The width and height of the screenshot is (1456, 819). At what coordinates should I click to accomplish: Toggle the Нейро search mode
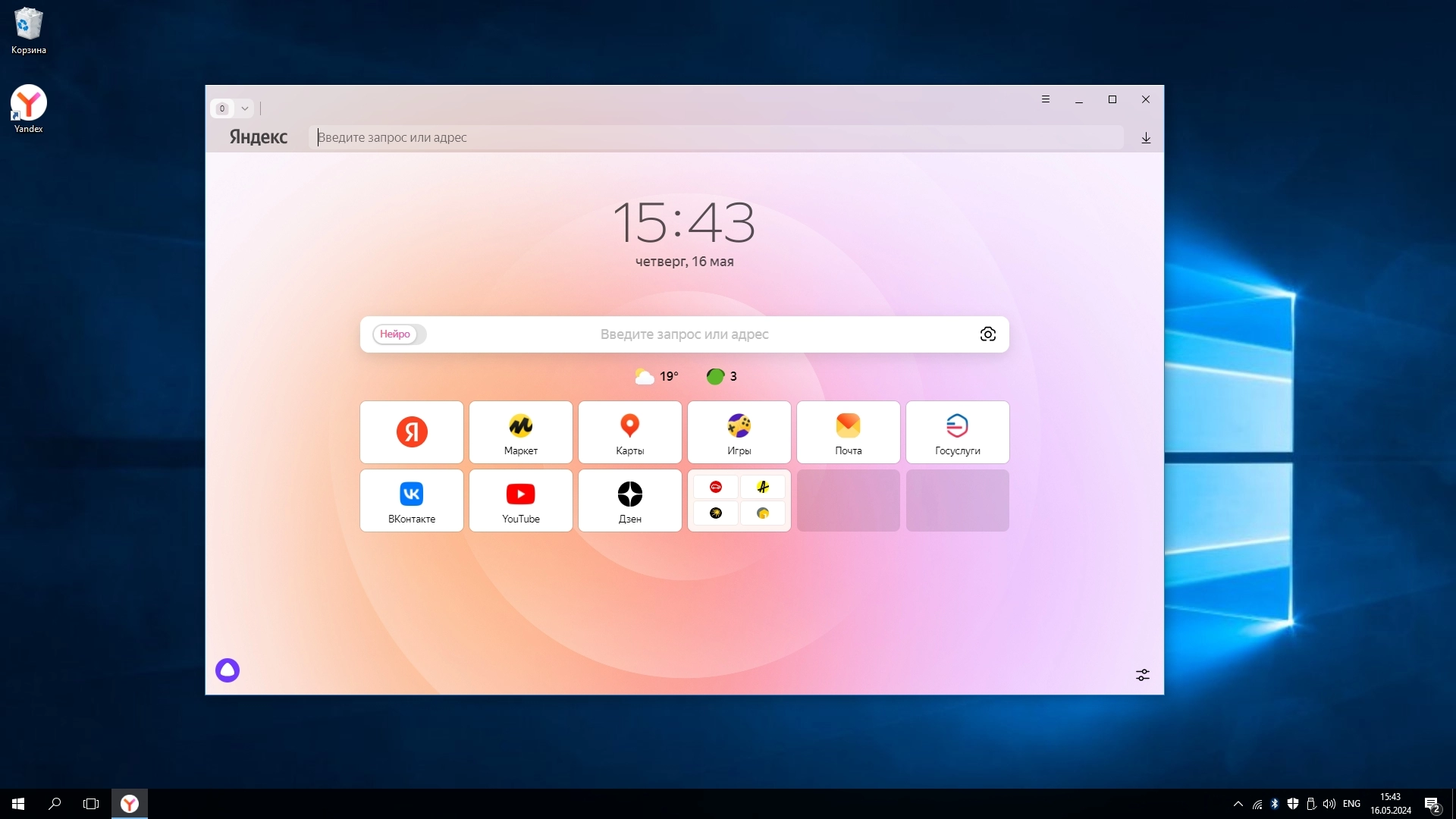point(395,334)
